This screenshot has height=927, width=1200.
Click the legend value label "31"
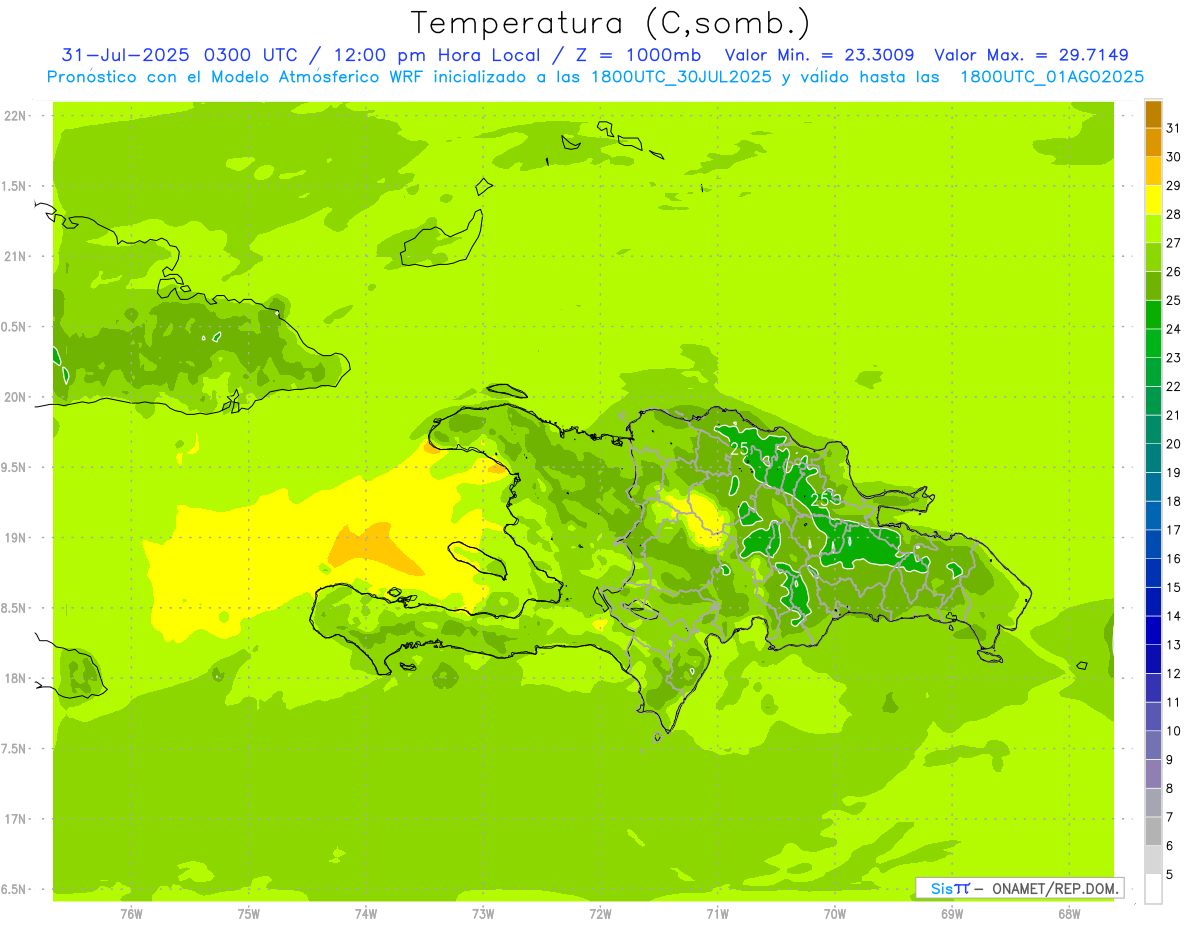[x=1174, y=128]
